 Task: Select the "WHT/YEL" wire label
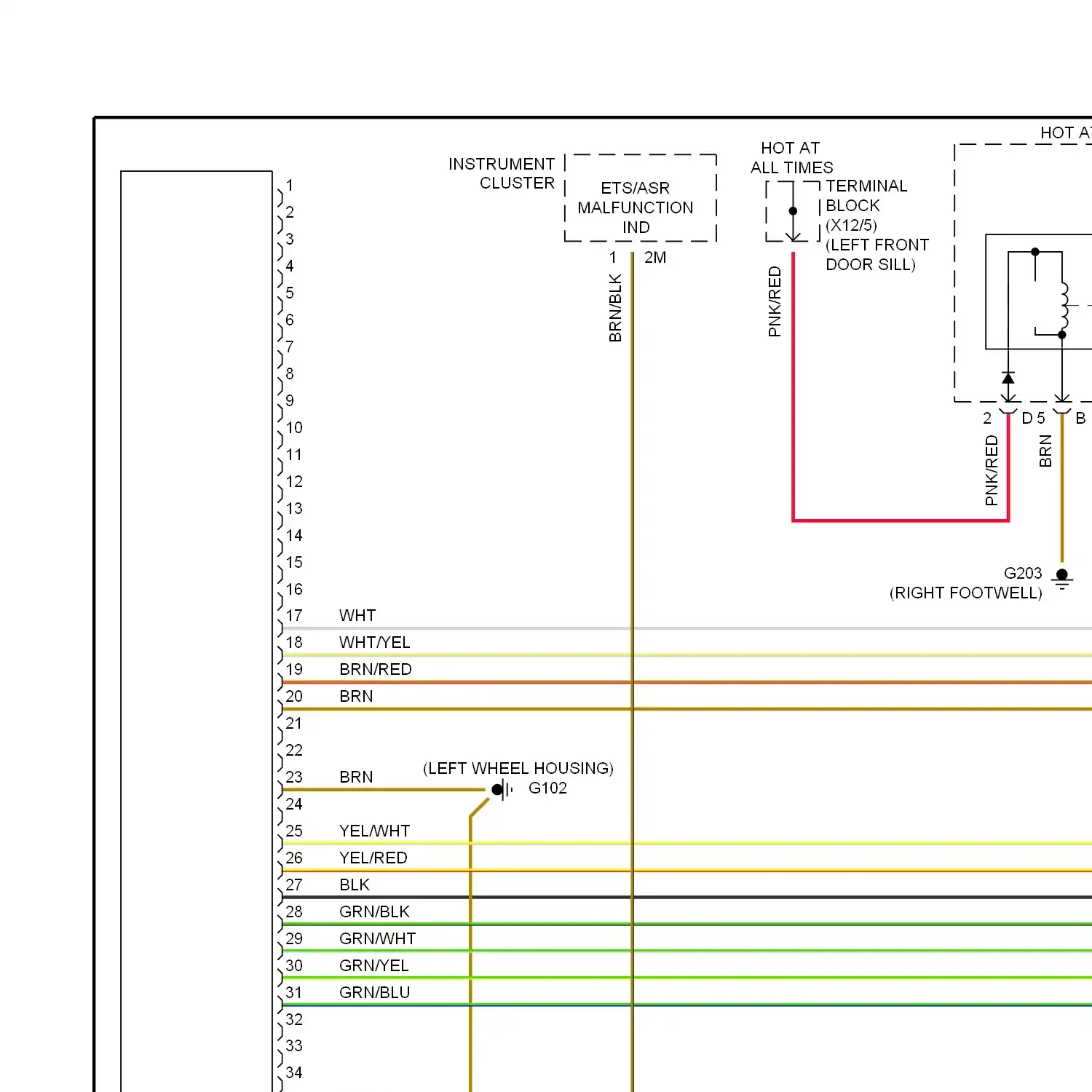[375, 642]
